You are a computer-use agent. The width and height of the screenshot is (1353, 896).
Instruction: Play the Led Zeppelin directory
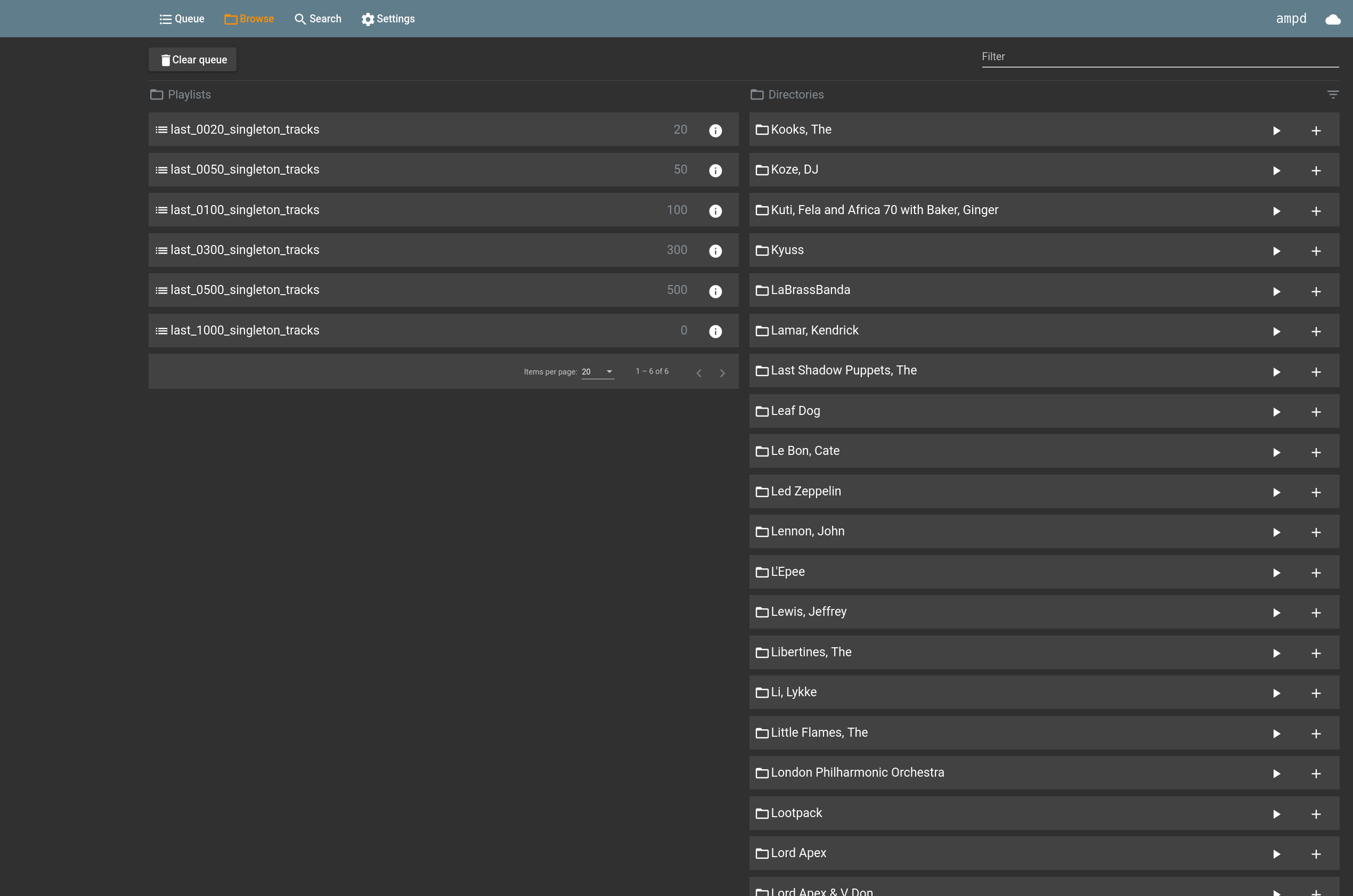(x=1276, y=493)
